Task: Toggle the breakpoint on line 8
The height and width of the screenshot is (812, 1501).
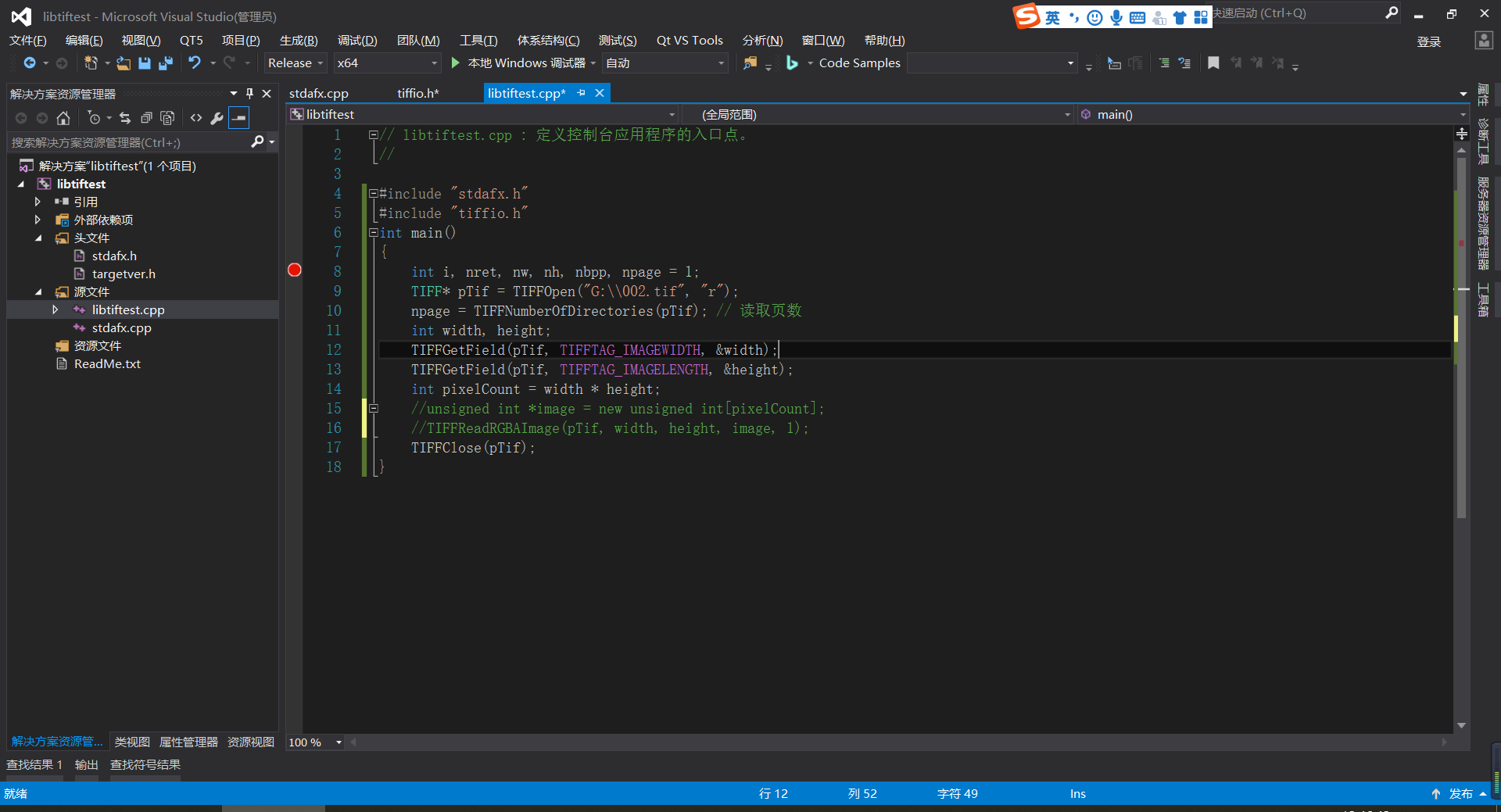Action: click(295, 270)
